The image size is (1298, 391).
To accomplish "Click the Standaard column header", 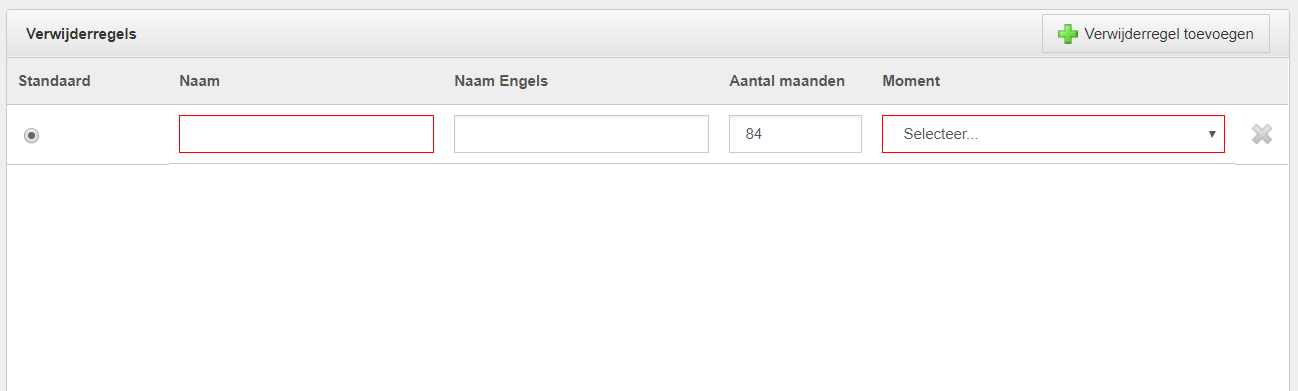I will pos(54,81).
